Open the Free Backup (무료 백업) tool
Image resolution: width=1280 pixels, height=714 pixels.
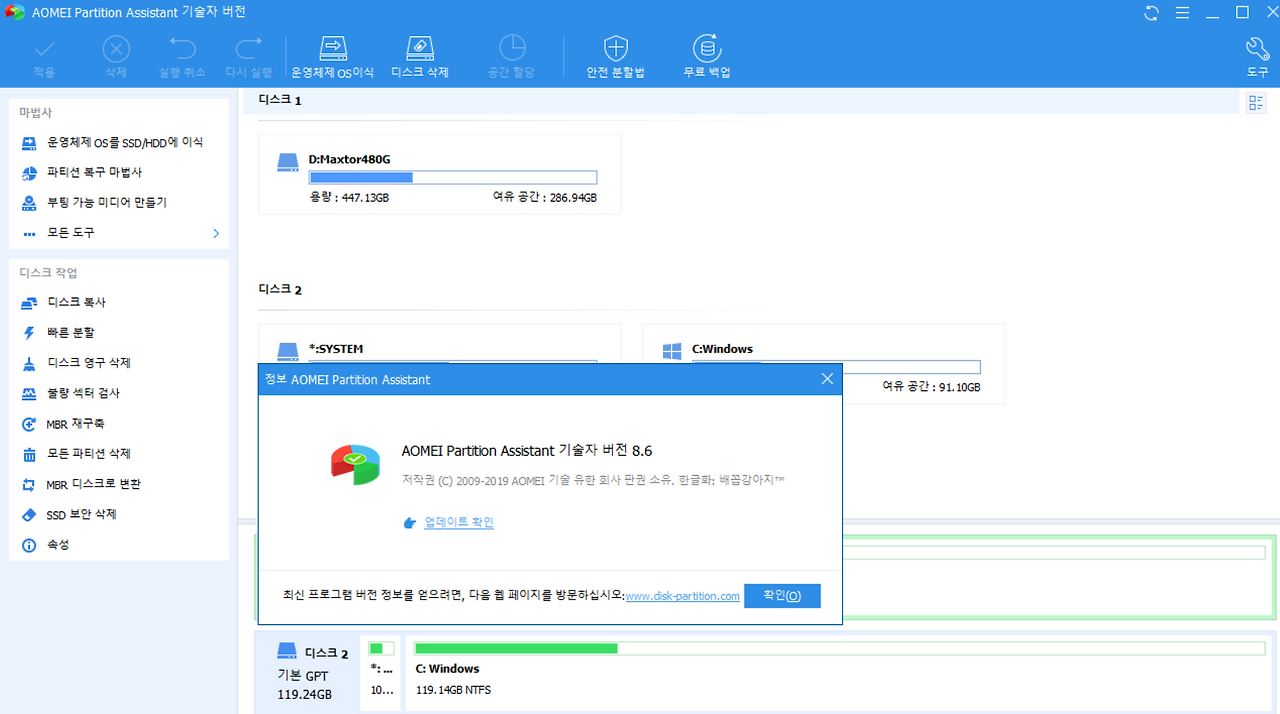pos(707,57)
